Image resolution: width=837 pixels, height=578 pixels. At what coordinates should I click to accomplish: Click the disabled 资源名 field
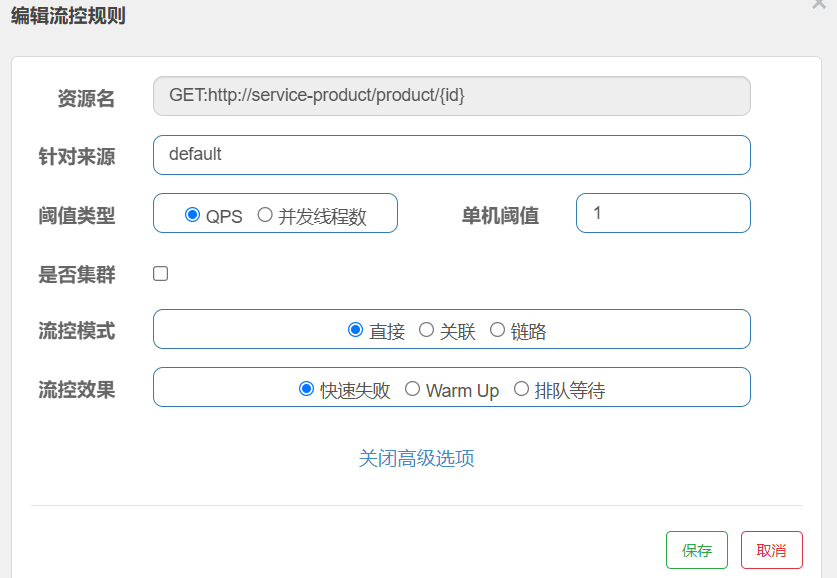click(452, 96)
